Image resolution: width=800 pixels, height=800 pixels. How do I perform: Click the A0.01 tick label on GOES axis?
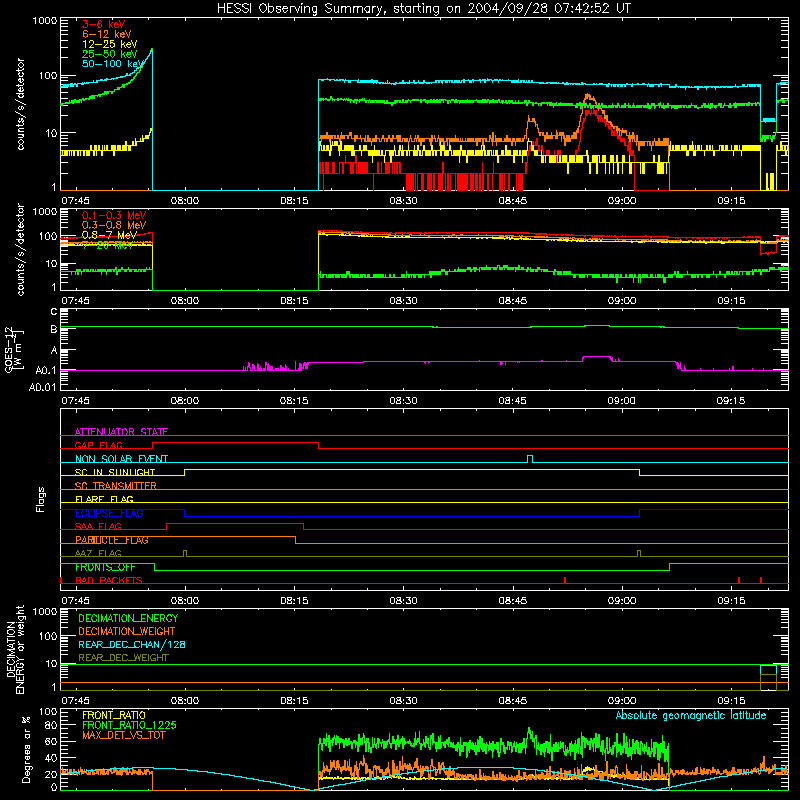(42, 388)
